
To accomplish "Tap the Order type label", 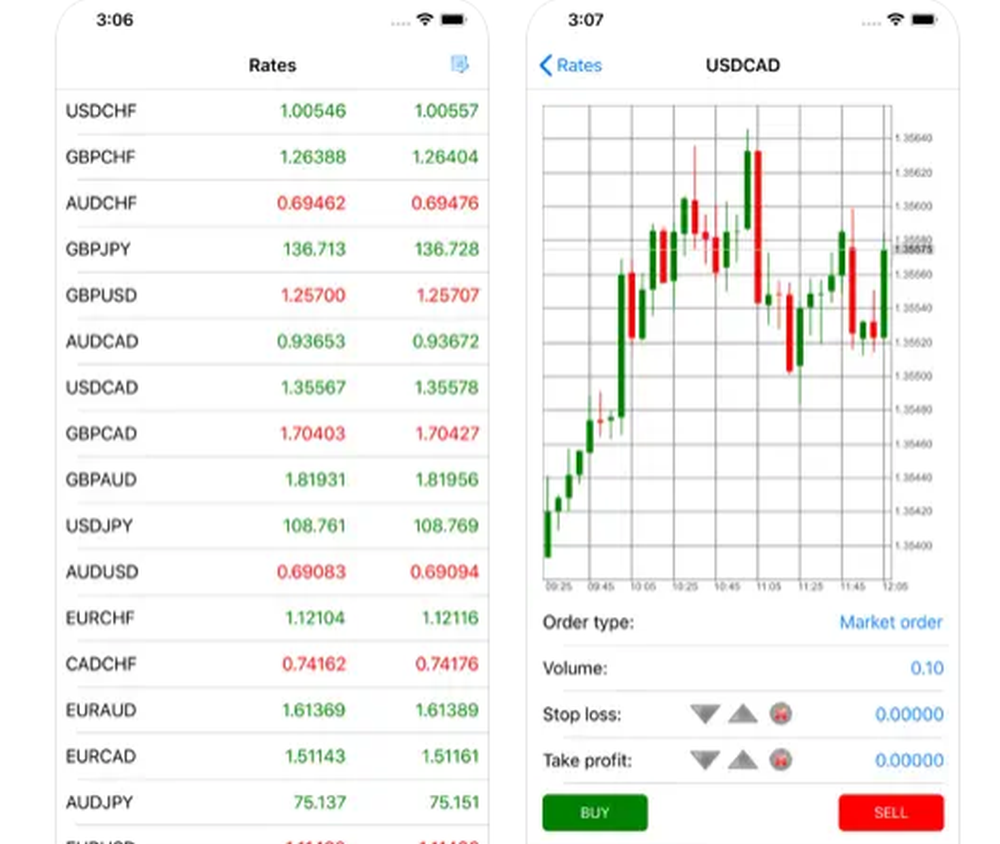I will point(588,622).
